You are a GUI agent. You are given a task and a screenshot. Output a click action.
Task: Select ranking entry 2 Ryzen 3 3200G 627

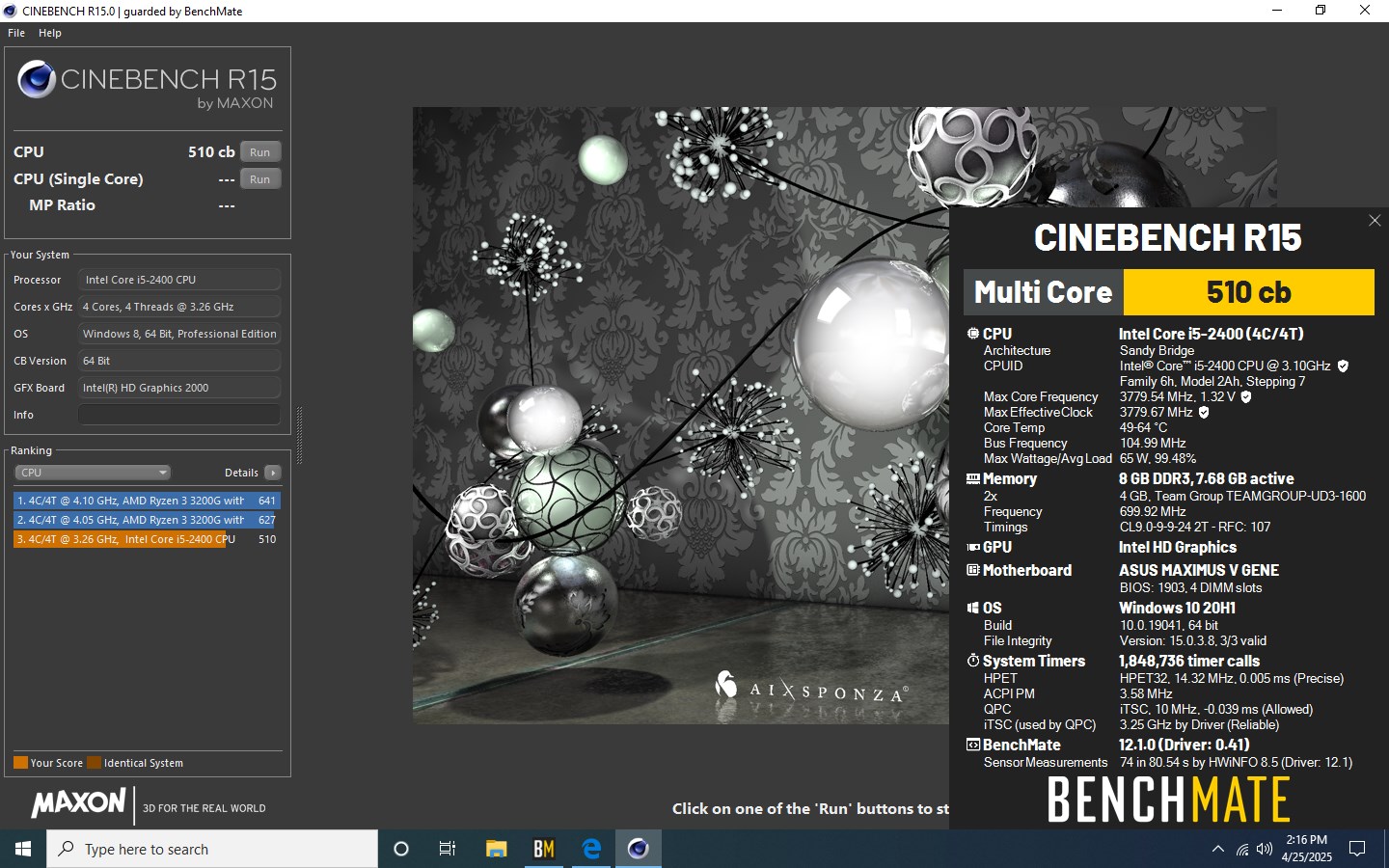click(147, 520)
